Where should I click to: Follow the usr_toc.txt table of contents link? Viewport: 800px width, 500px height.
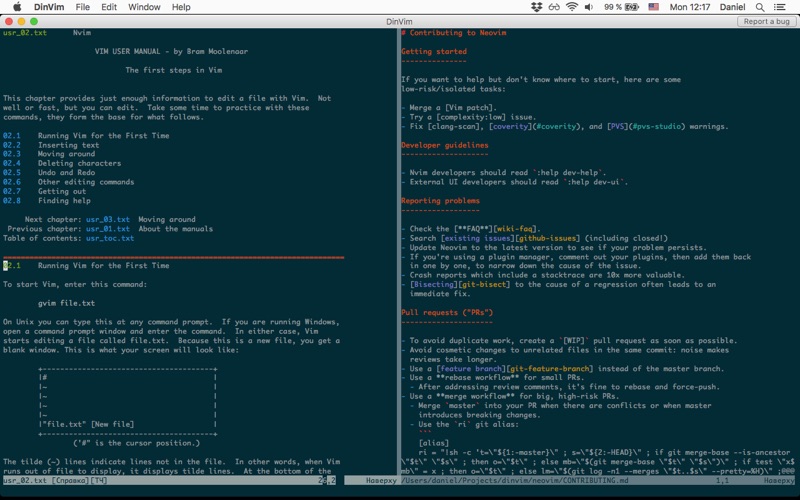click(x=109, y=238)
